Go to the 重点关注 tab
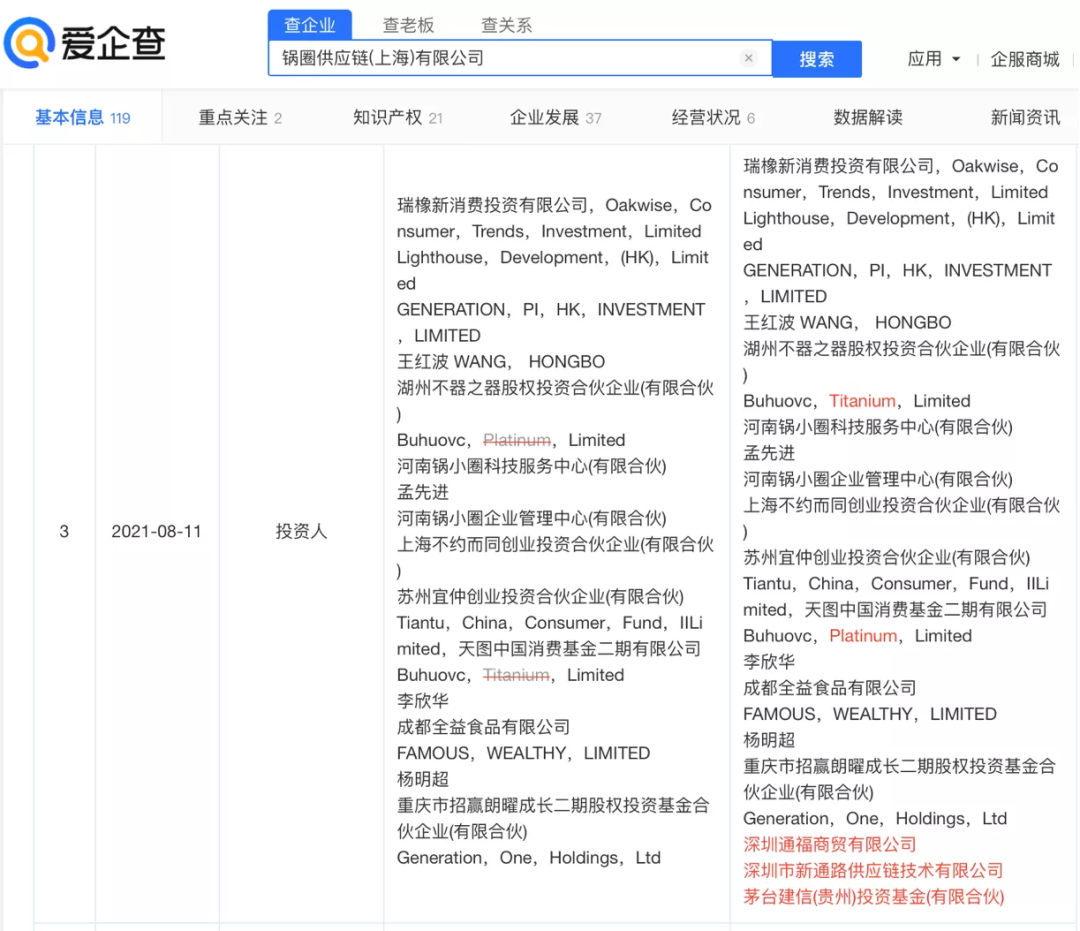This screenshot has height=931, width=1080. (240, 118)
